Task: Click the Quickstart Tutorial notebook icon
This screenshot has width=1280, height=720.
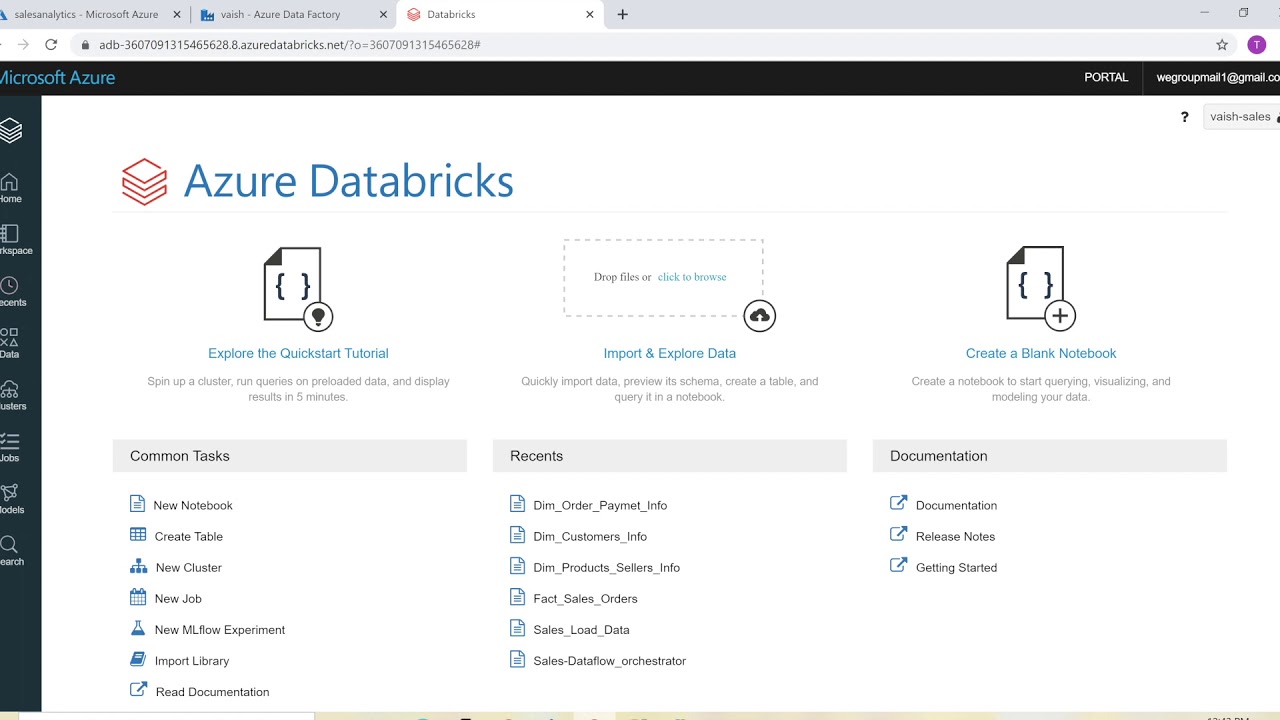Action: pyautogui.click(x=298, y=288)
